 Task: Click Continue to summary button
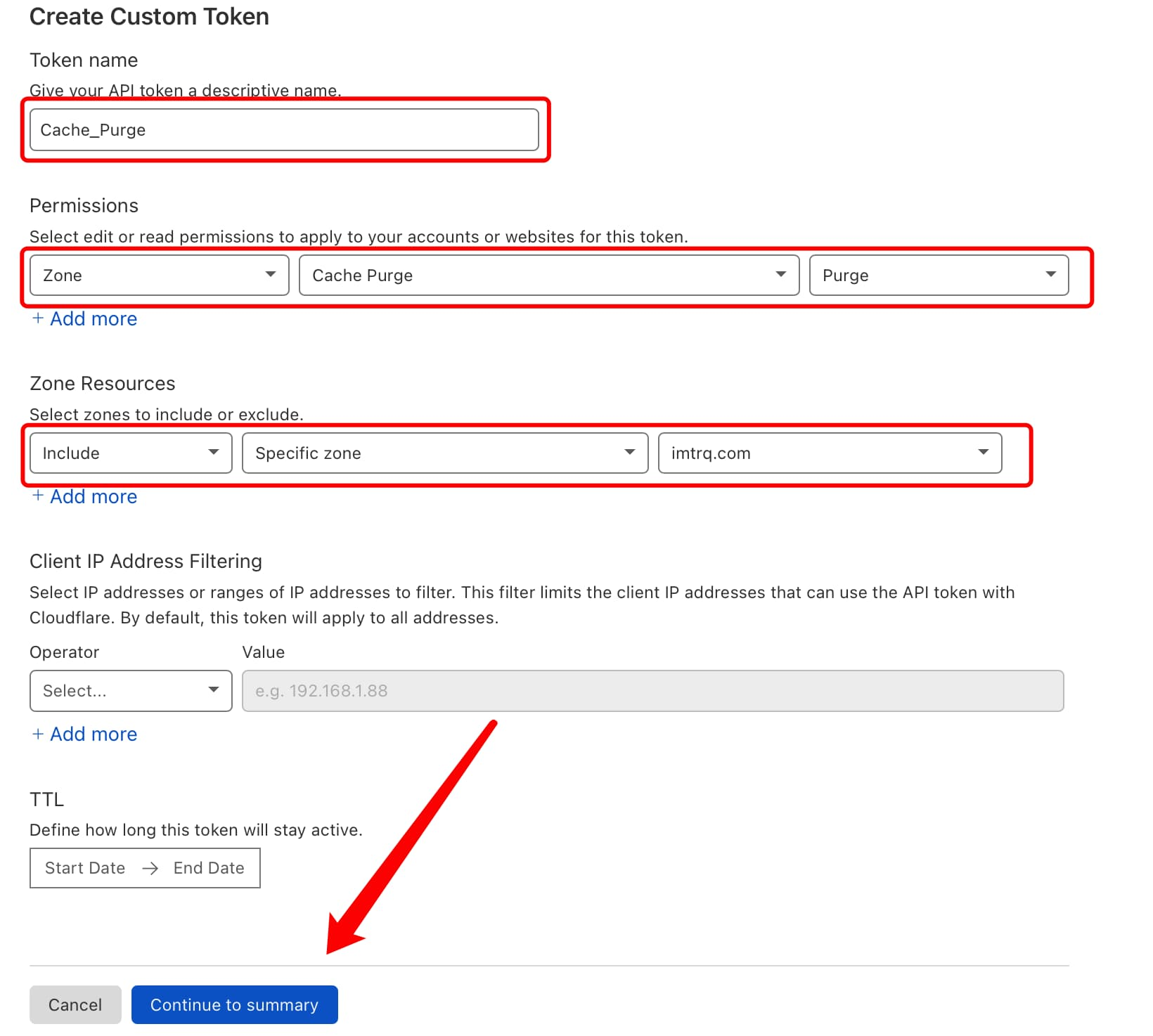point(234,1005)
